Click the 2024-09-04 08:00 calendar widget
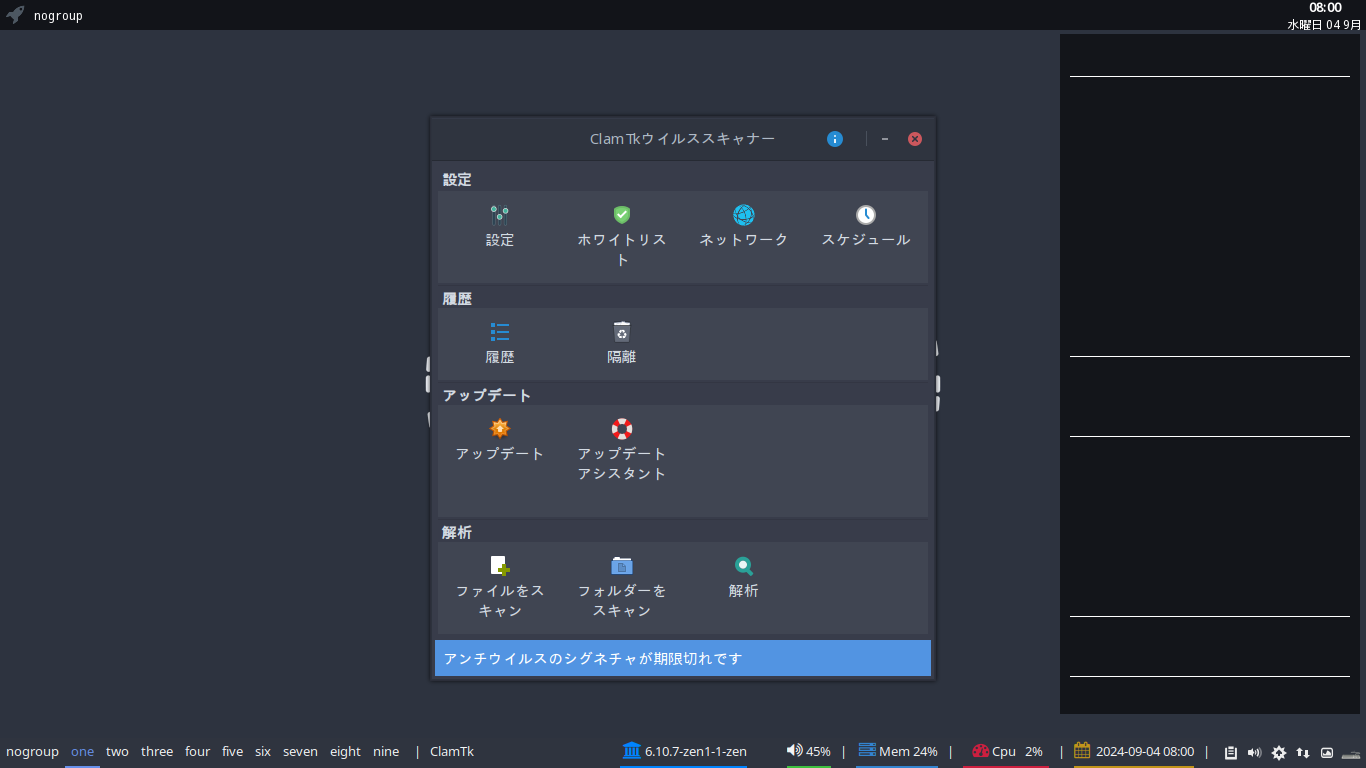The image size is (1366, 768). [x=1134, y=751]
